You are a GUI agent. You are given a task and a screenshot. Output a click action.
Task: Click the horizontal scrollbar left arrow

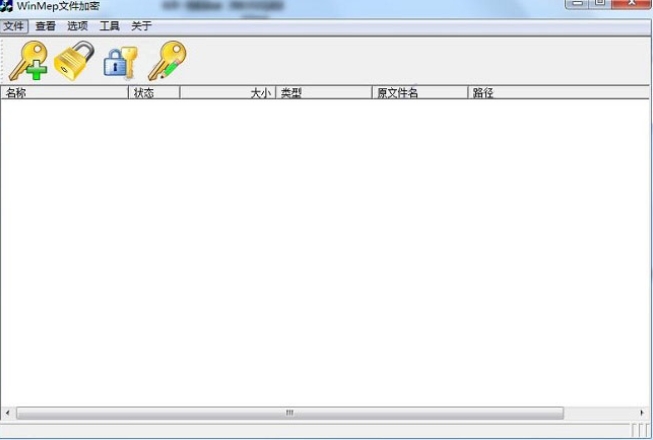coord(8,413)
